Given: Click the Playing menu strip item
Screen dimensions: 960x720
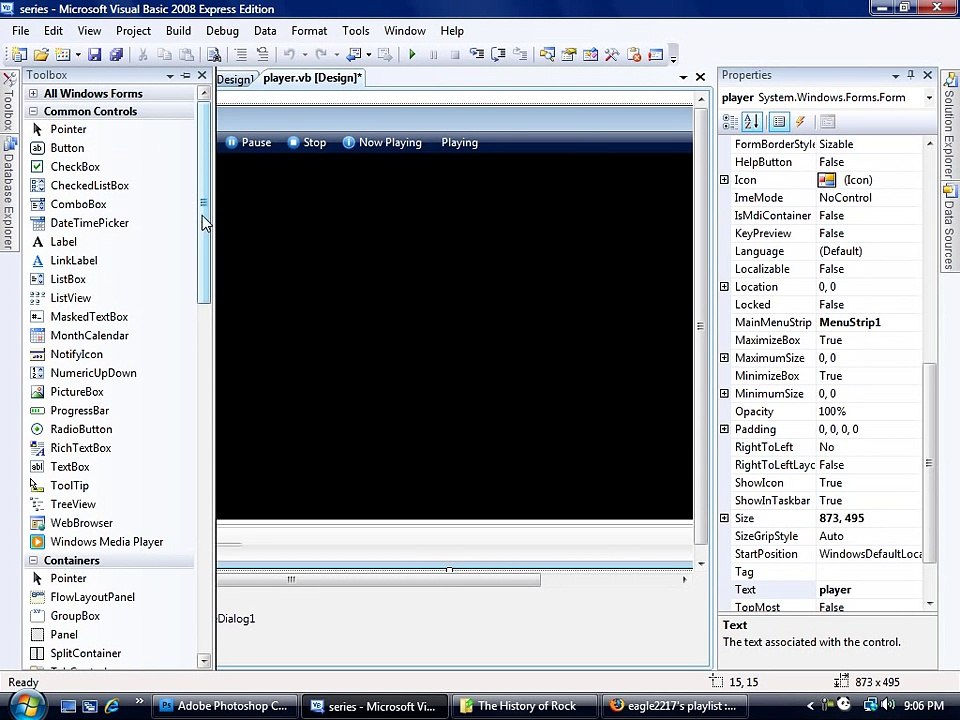Looking at the screenshot, I should (x=459, y=143).
